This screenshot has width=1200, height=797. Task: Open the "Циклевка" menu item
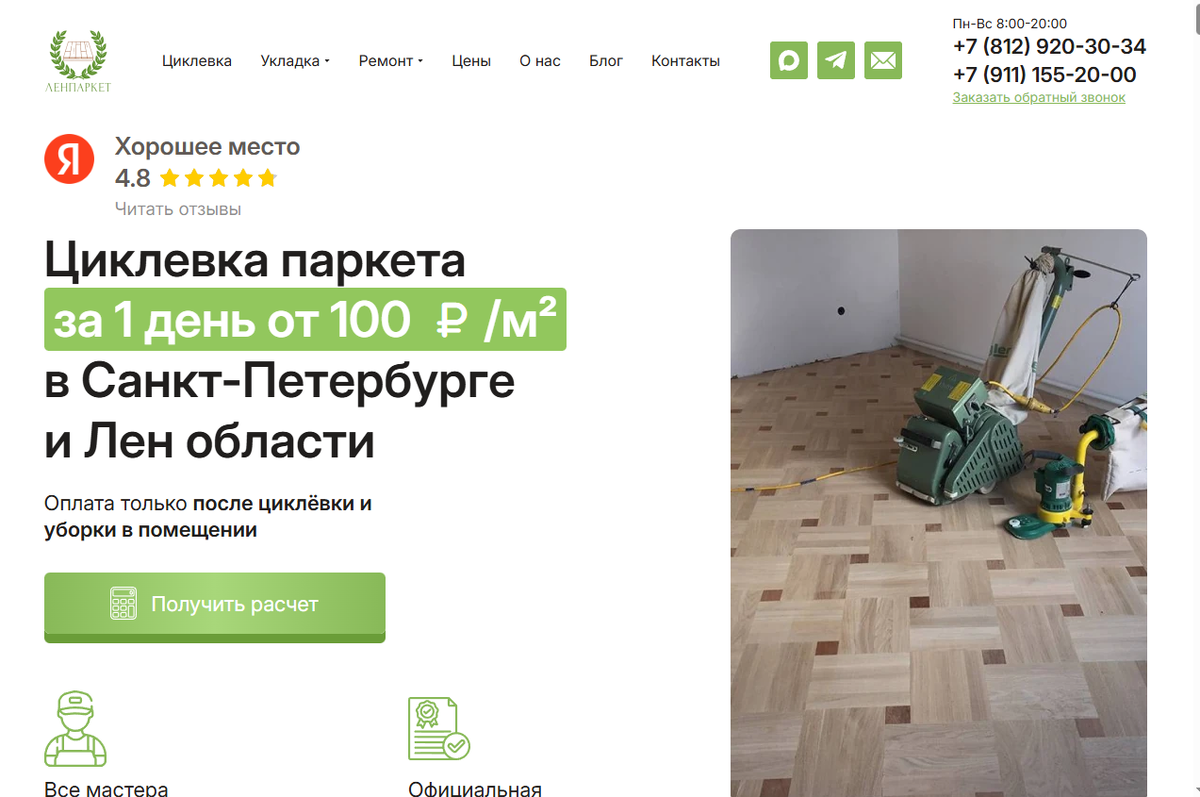click(197, 61)
